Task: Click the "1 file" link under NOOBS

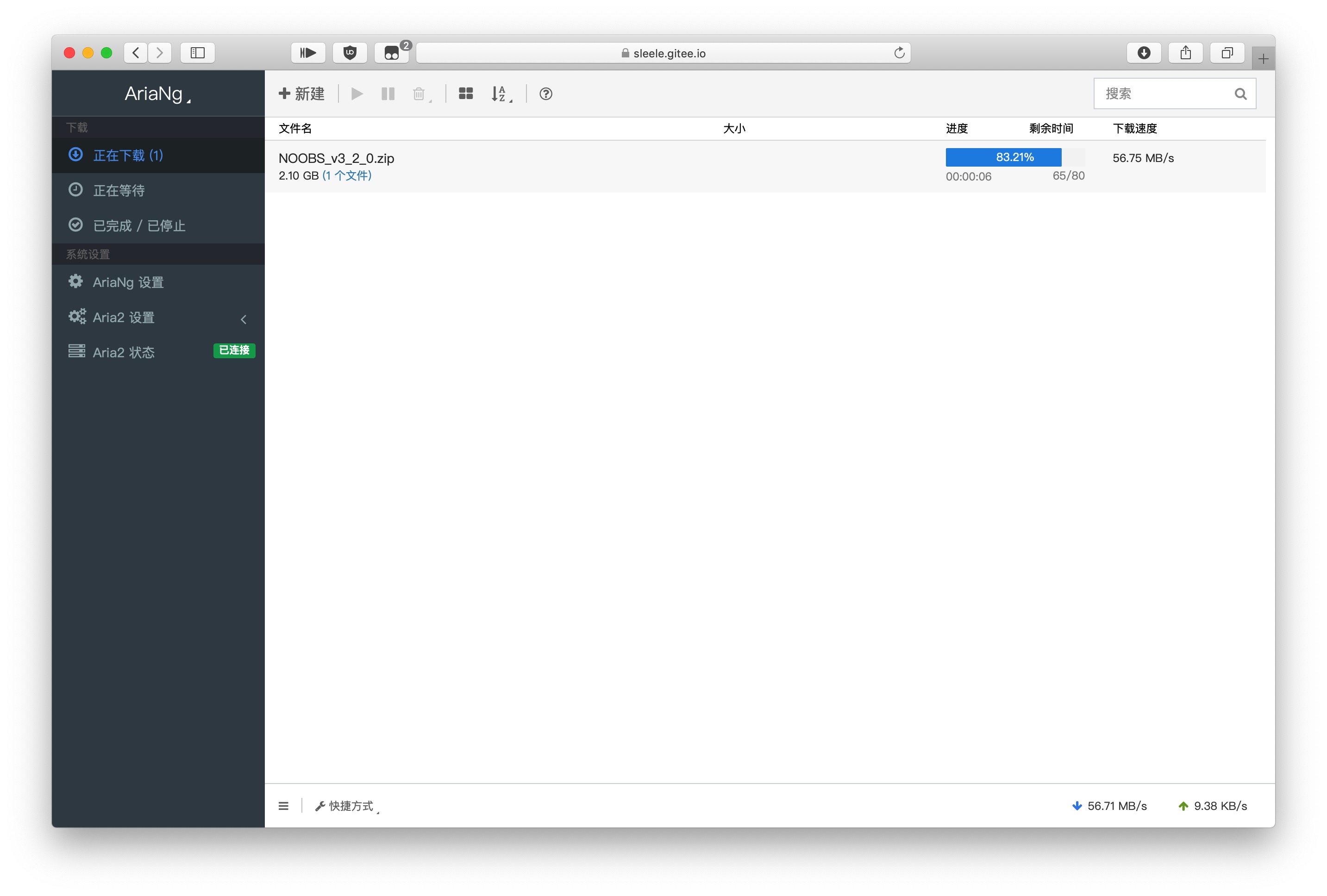Action: click(x=347, y=176)
